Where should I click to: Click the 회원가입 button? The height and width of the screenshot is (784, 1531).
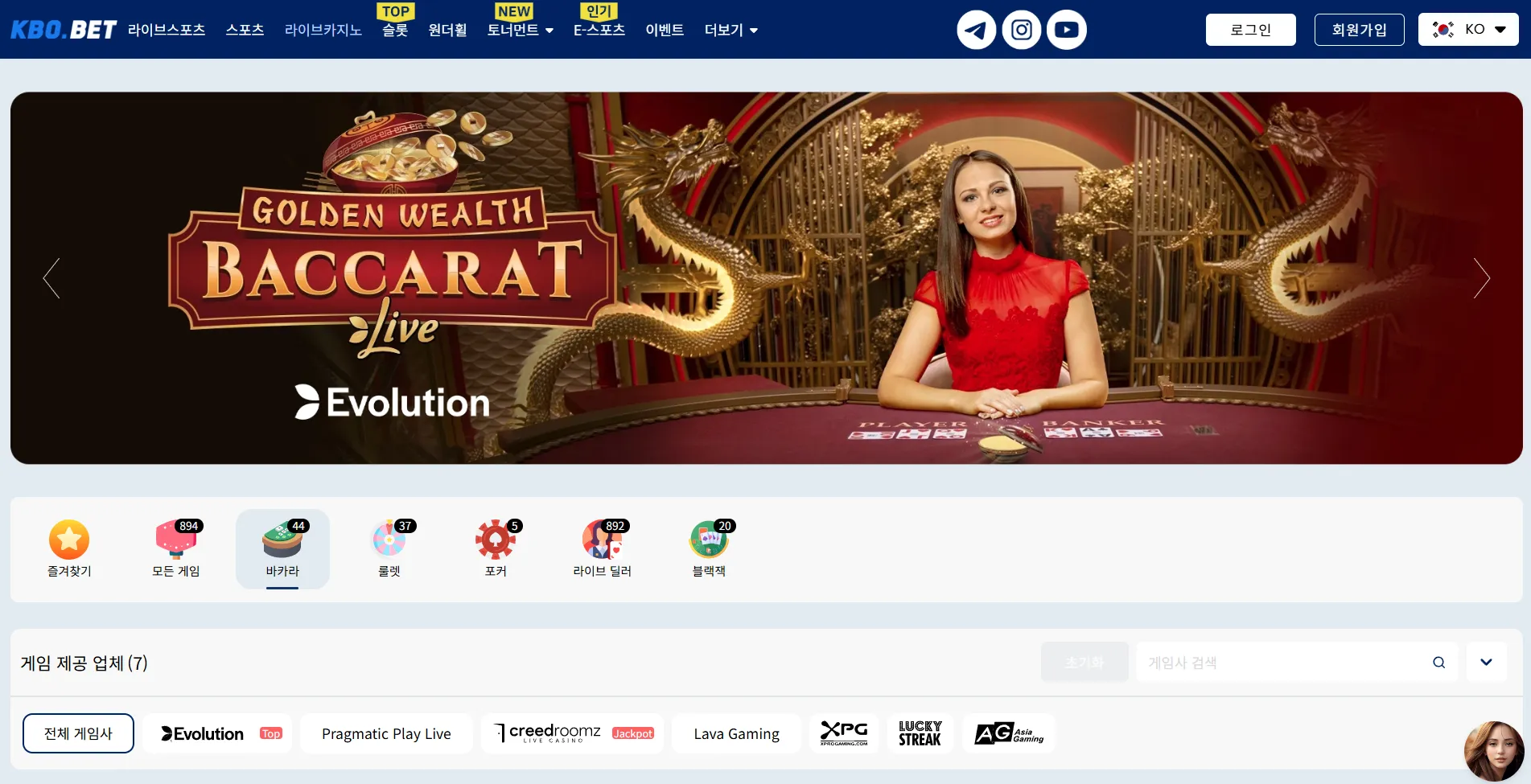1359,30
